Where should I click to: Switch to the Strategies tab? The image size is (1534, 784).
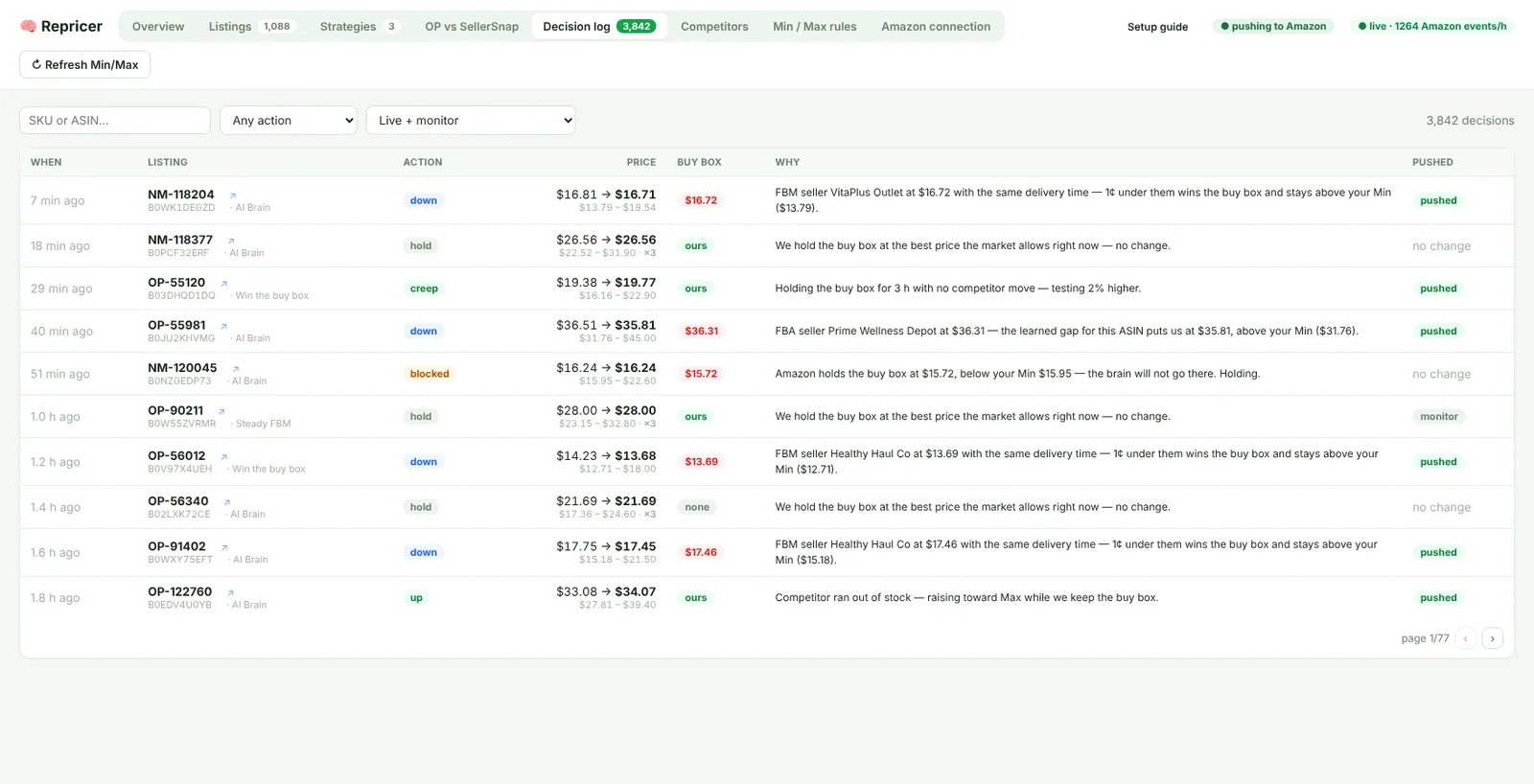click(x=359, y=27)
